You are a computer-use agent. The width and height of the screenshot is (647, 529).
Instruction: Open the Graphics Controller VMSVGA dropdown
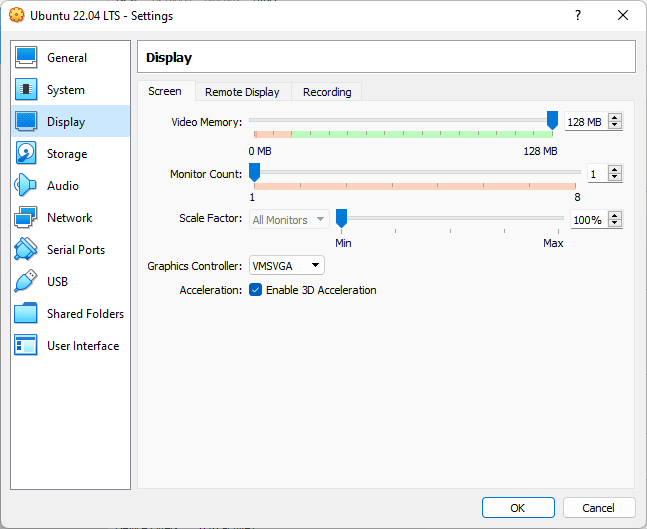pyautogui.click(x=287, y=265)
